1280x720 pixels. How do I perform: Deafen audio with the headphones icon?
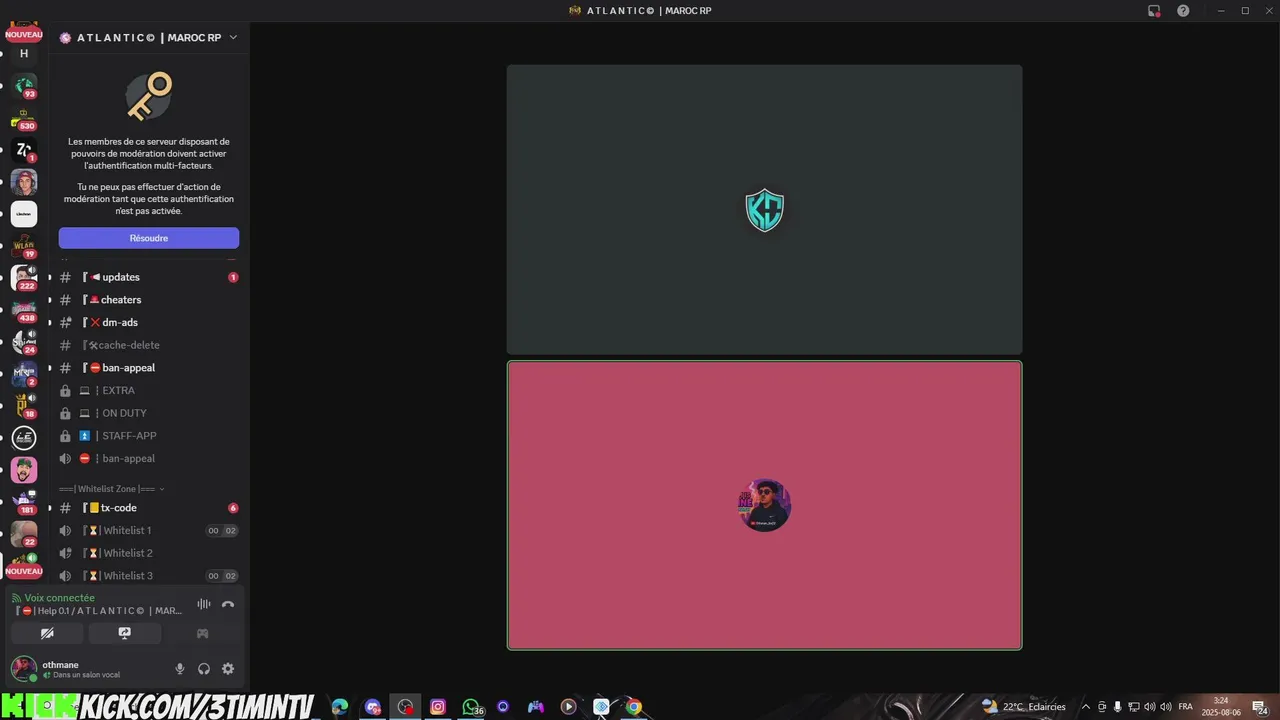204,669
